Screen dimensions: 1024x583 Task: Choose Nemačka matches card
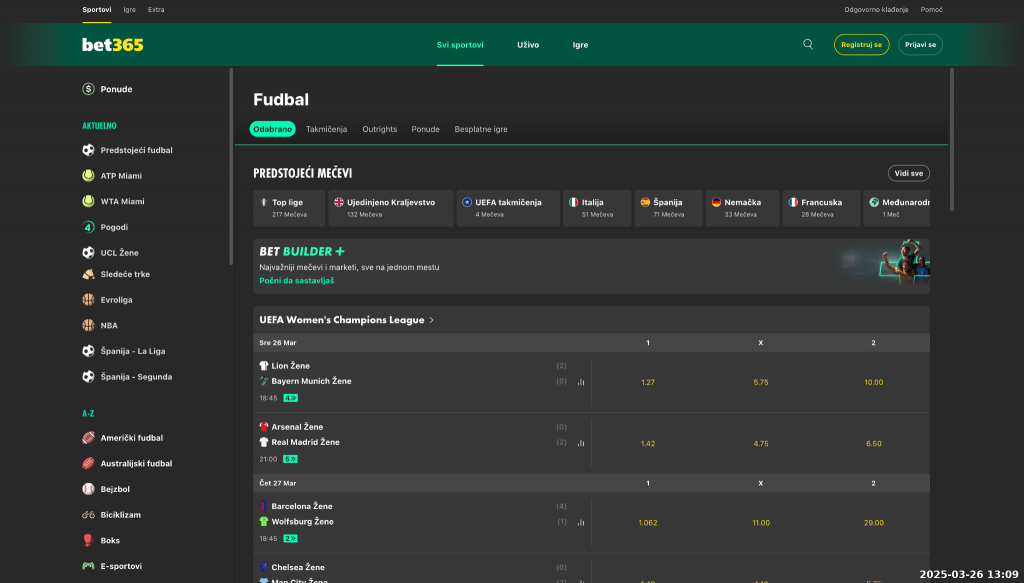point(743,208)
